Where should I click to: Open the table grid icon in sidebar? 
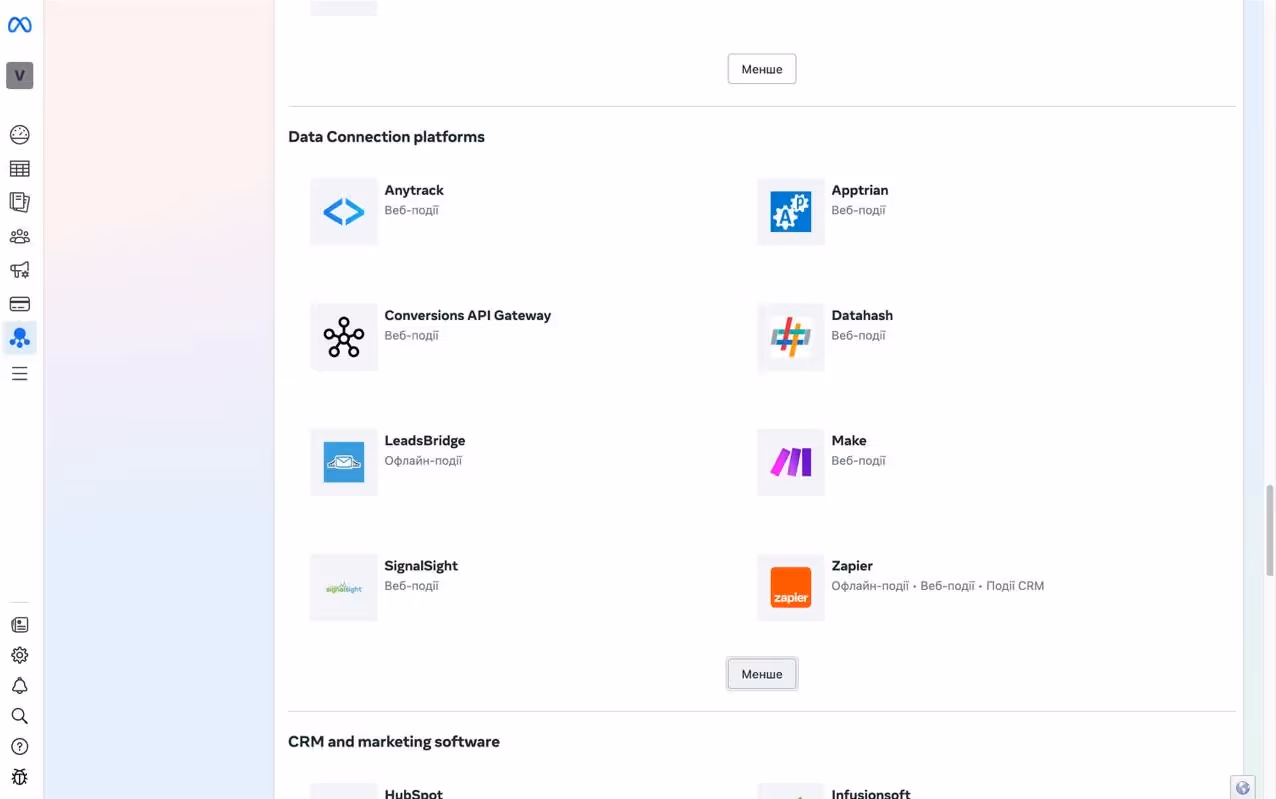(19, 169)
